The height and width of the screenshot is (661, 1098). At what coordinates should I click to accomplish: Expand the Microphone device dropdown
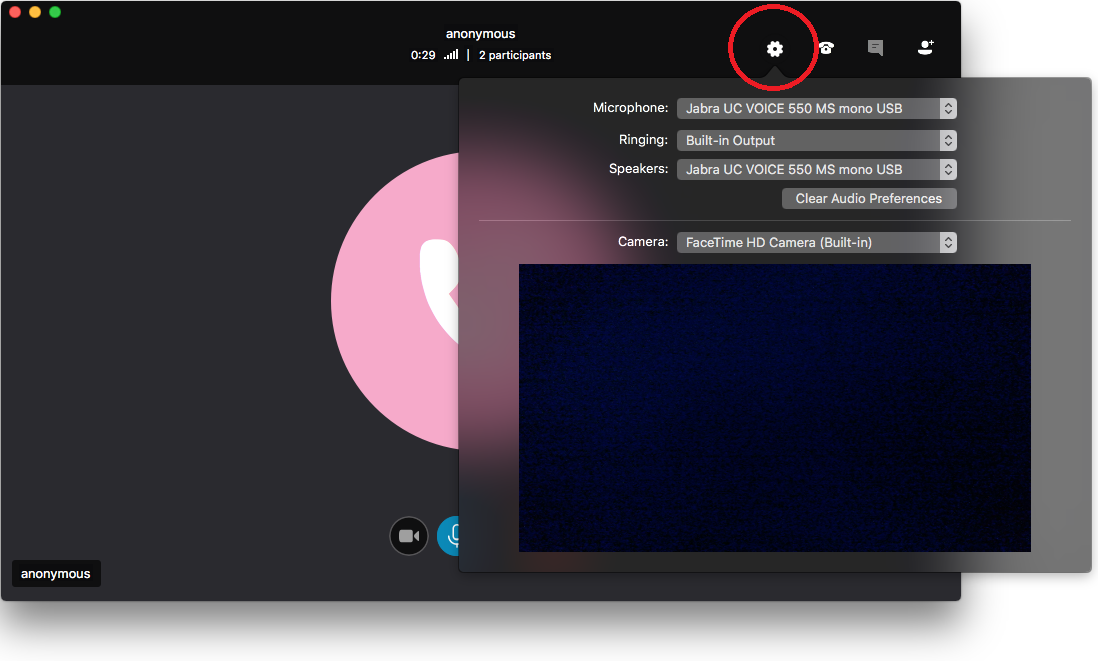pos(816,109)
